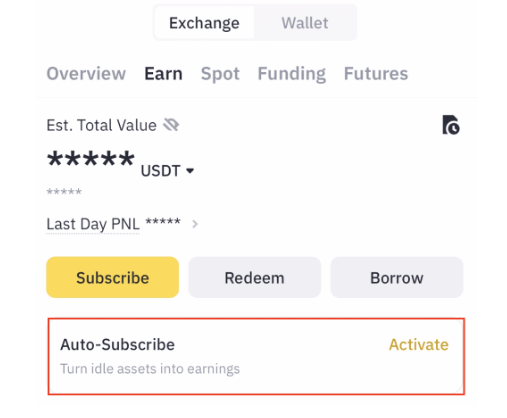Click the Redeem button
Screen dimensions: 507x418
pyautogui.click(x=255, y=277)
